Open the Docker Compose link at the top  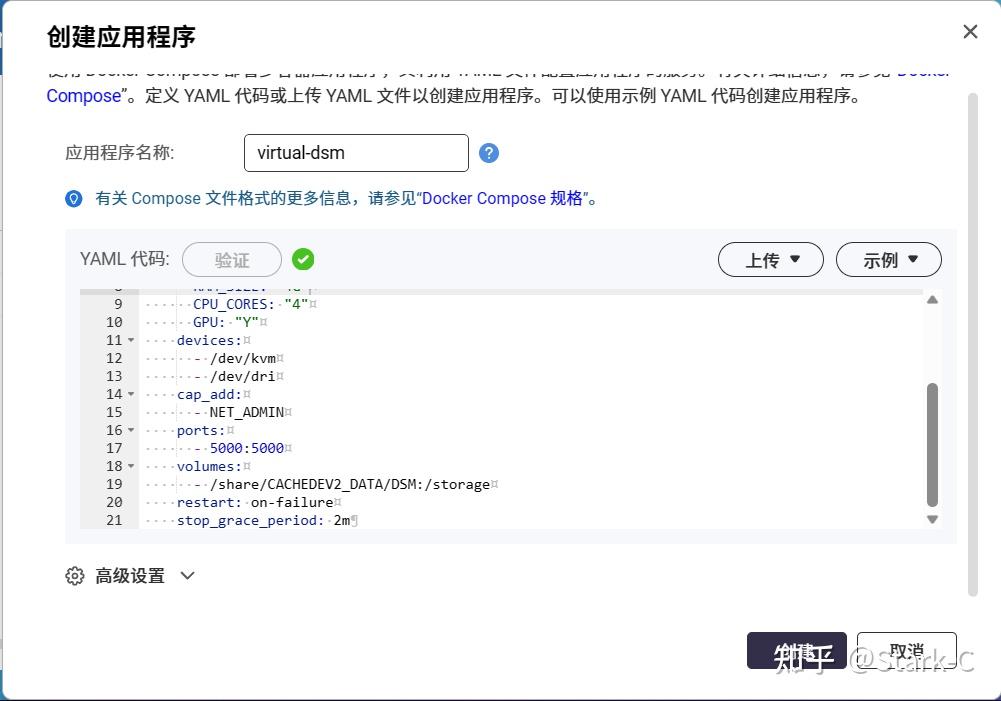[x=83, y=96]
